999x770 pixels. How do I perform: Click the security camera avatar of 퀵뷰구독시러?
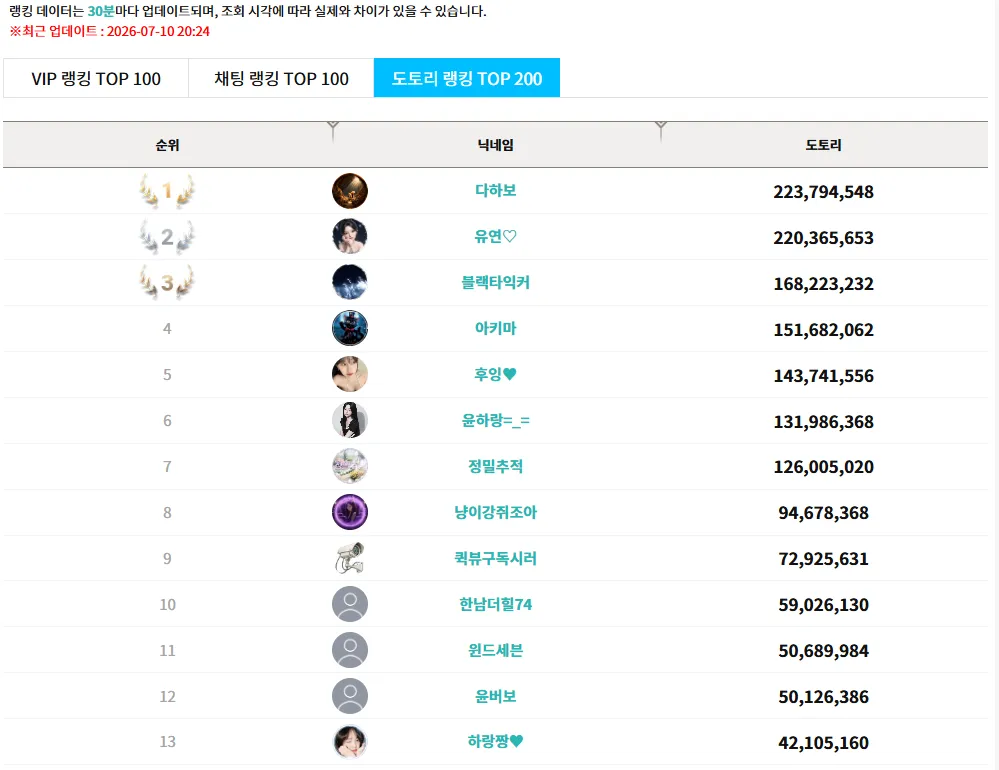coord(350,559)
